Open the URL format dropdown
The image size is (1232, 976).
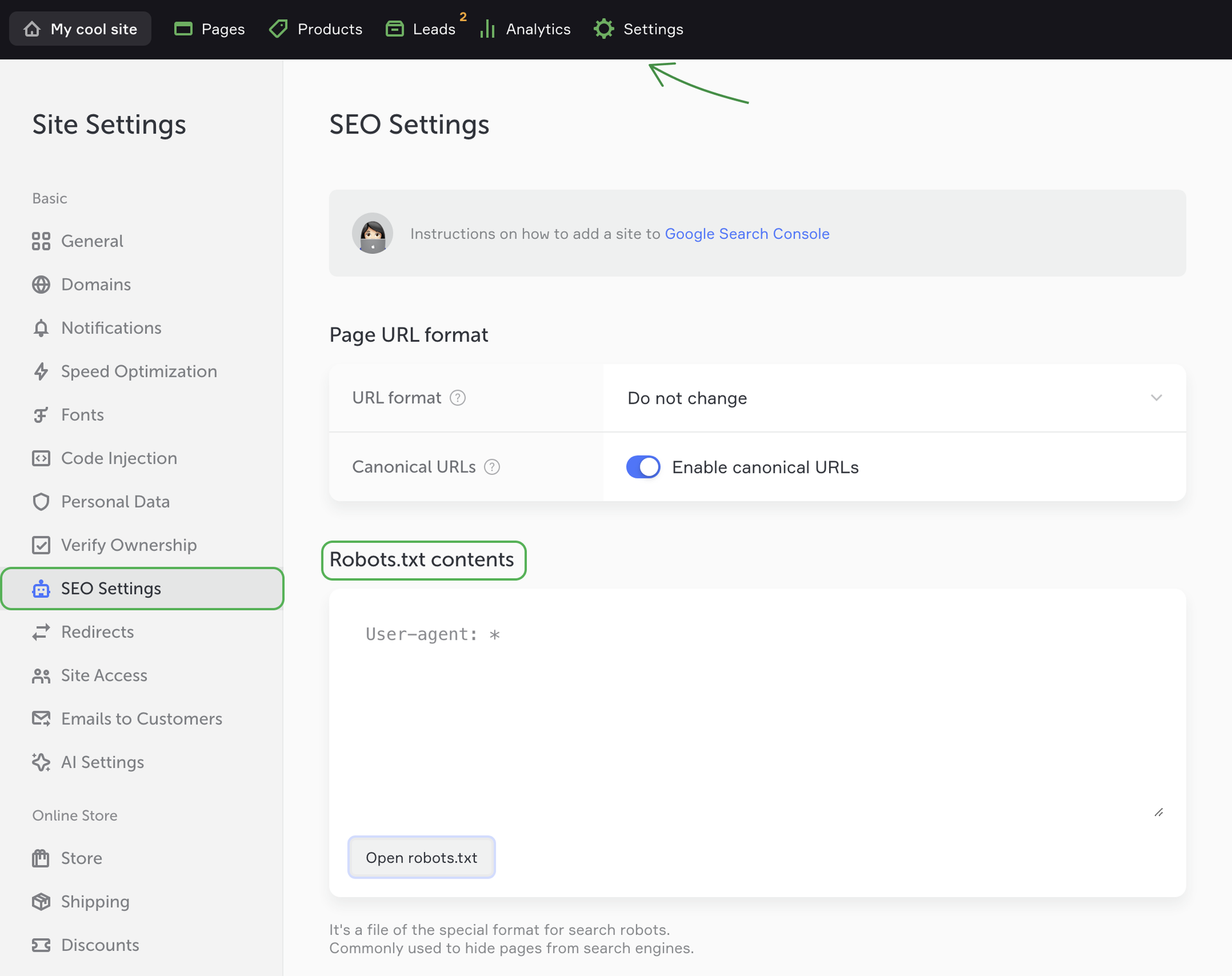point(894,398)
